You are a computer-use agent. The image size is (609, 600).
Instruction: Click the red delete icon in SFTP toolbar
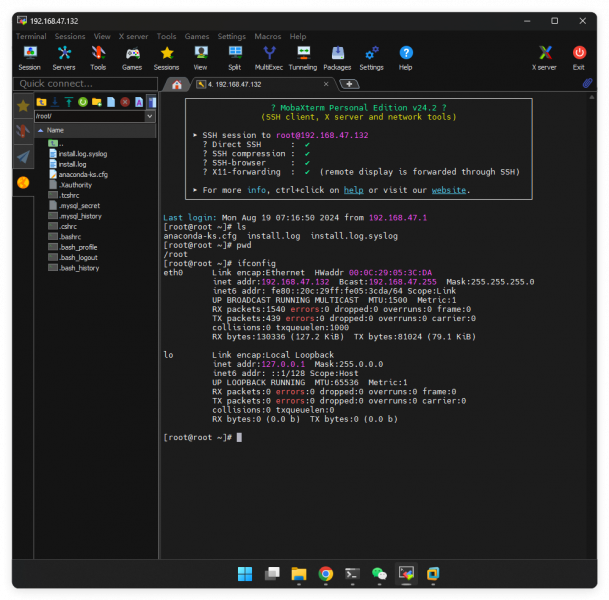pos(125,102)
